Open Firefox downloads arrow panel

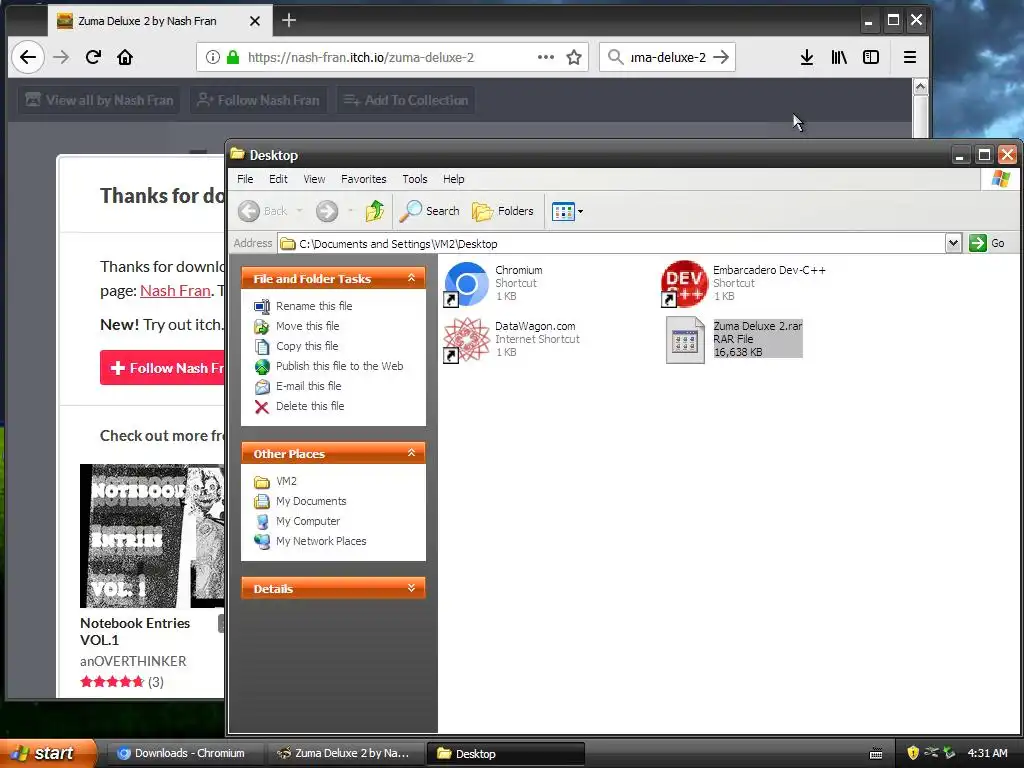(807, 57)
